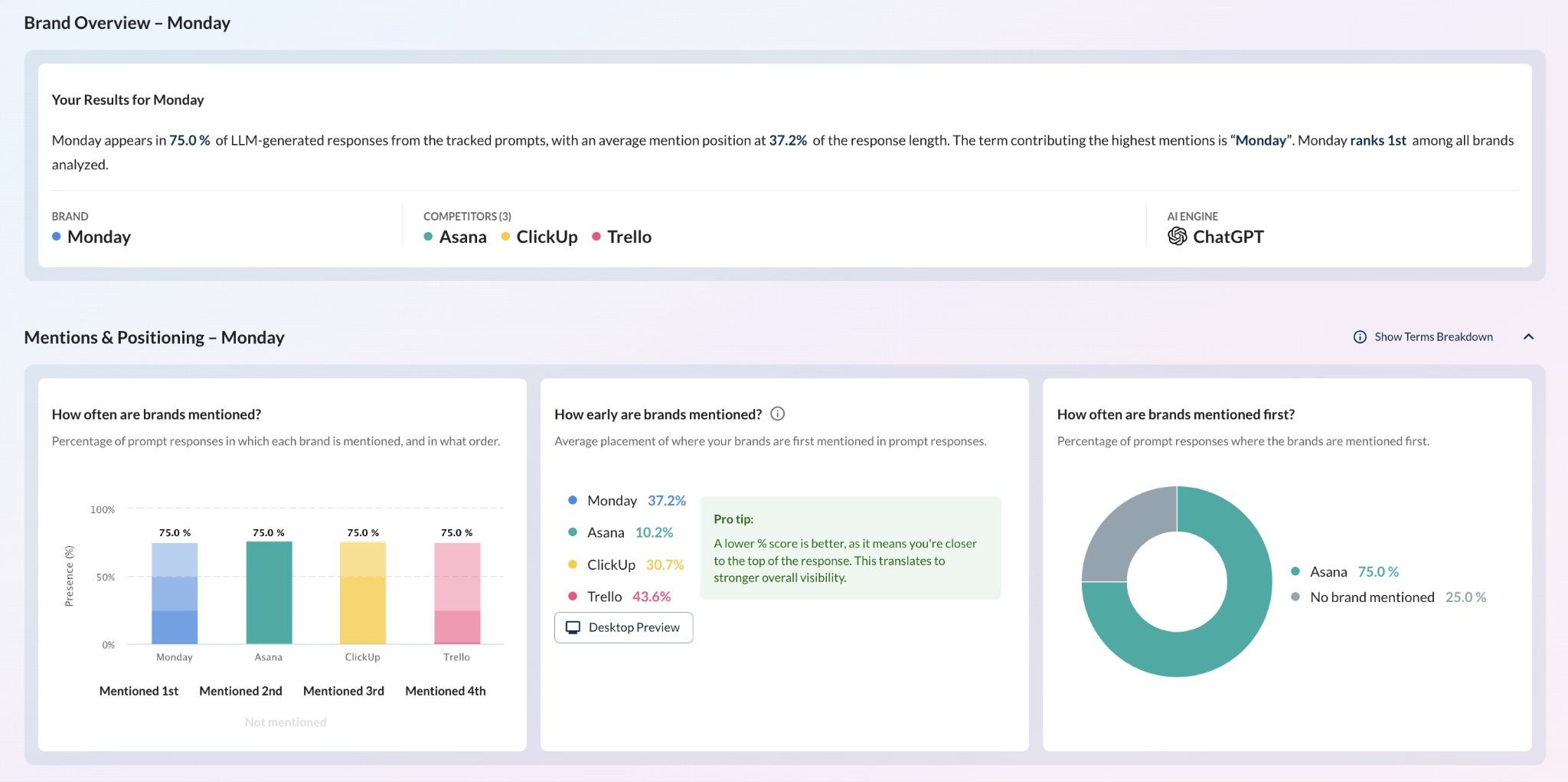Select the yellow ClickUp bar in the chart

click(363, 594)
